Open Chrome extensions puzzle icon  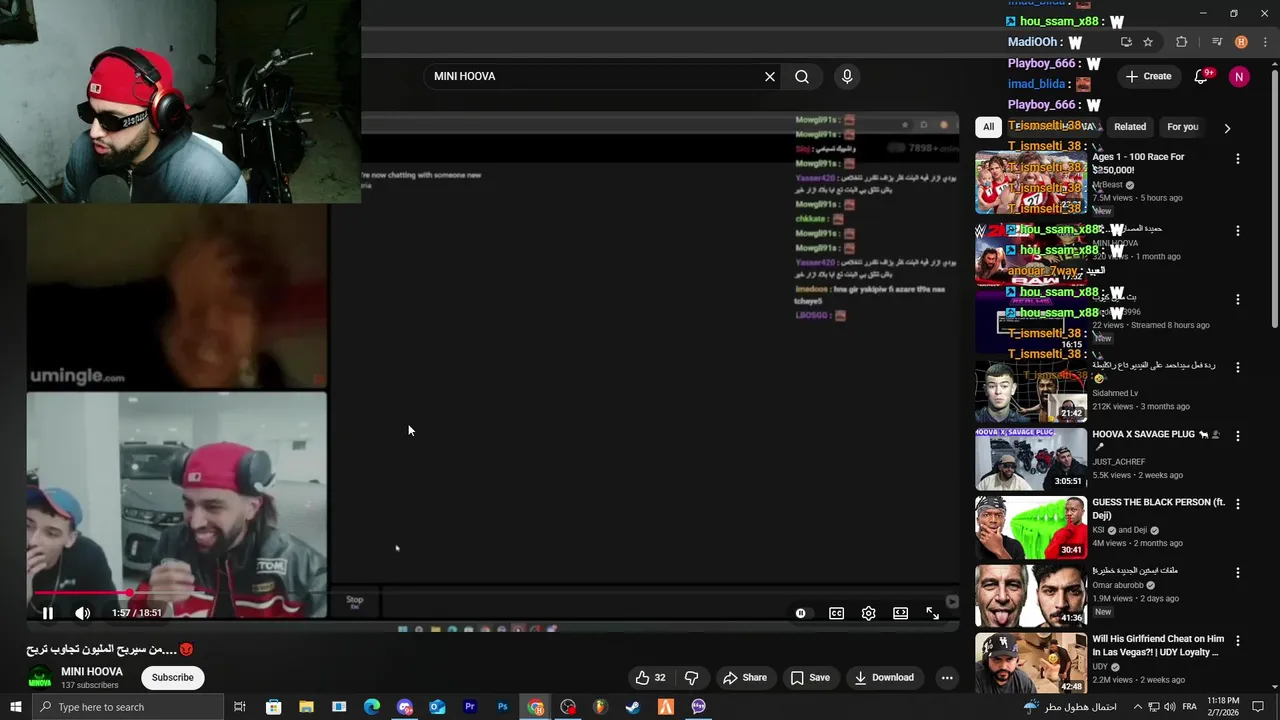coord(1182,42)
